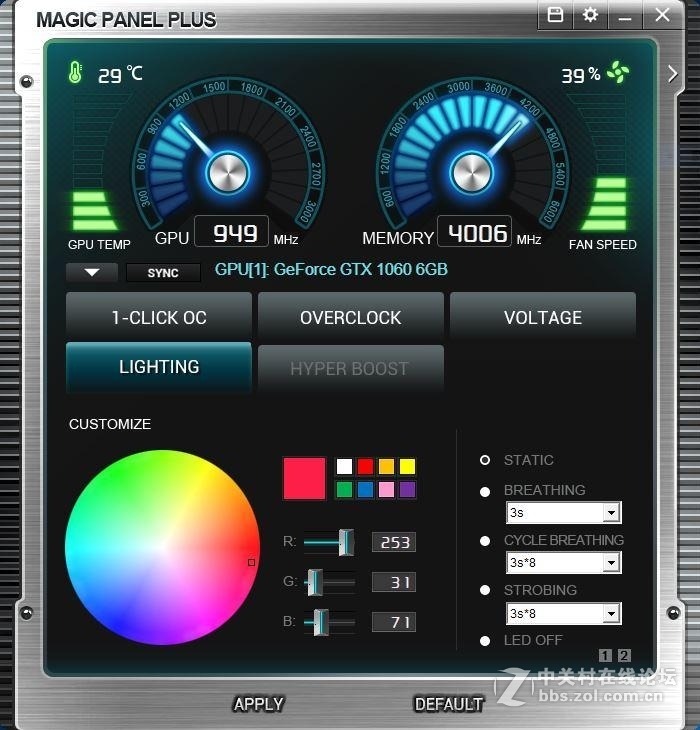Click the R value field showing 253

point(394,542)
